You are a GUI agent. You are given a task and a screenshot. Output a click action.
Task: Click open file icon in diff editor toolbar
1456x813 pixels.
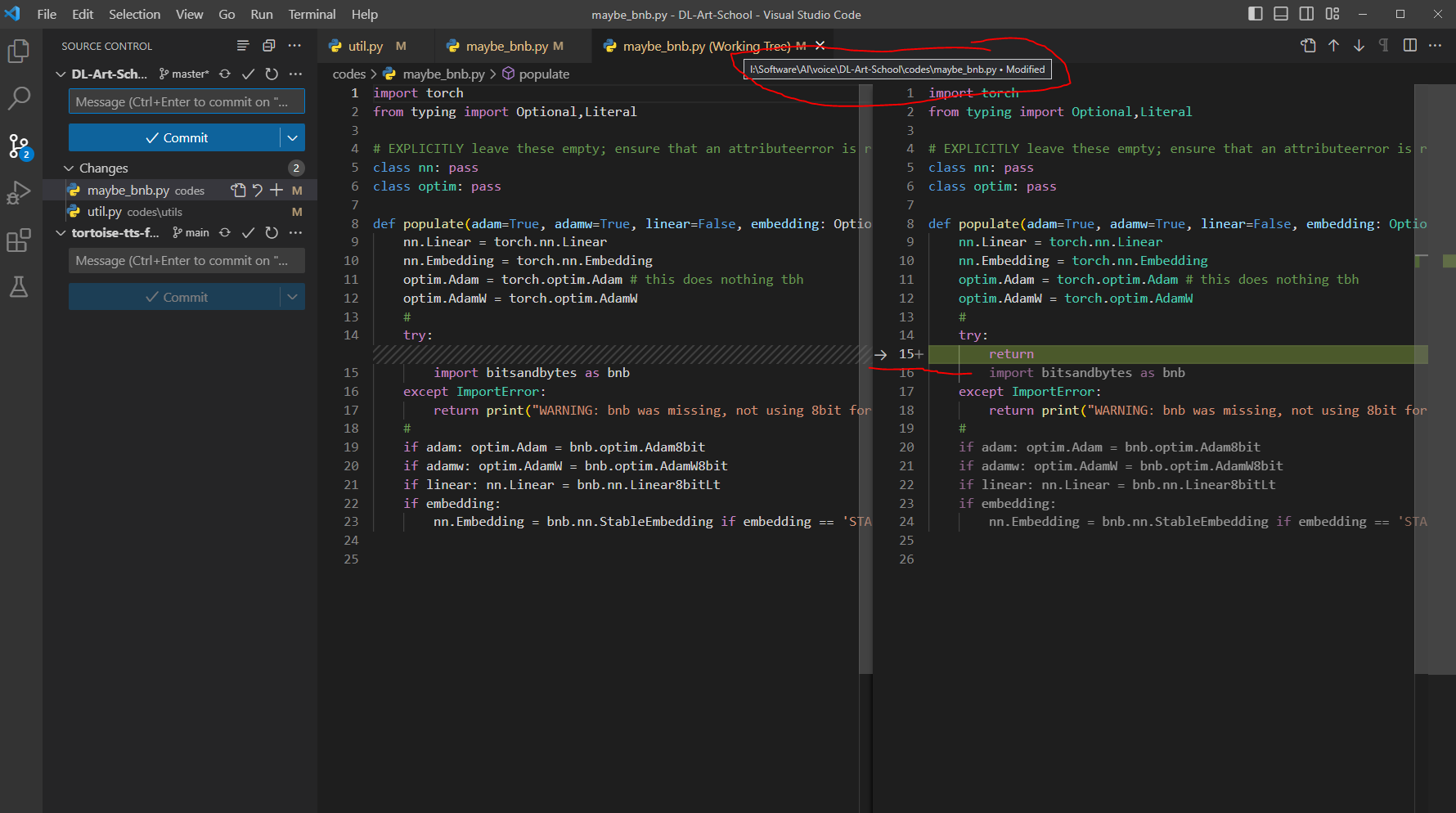click(1309, 46)
